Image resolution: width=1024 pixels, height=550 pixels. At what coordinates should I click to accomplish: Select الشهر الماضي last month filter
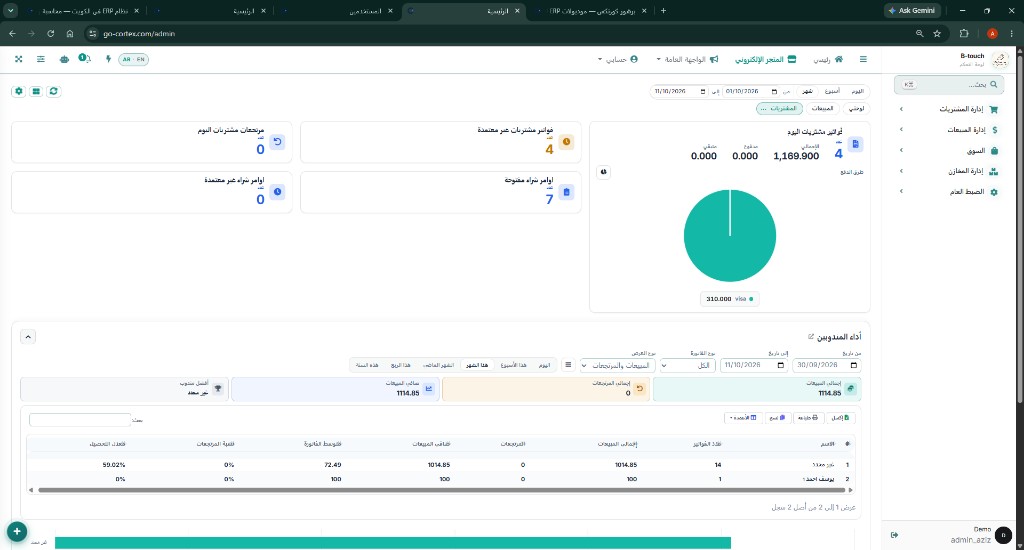(438, 365)
